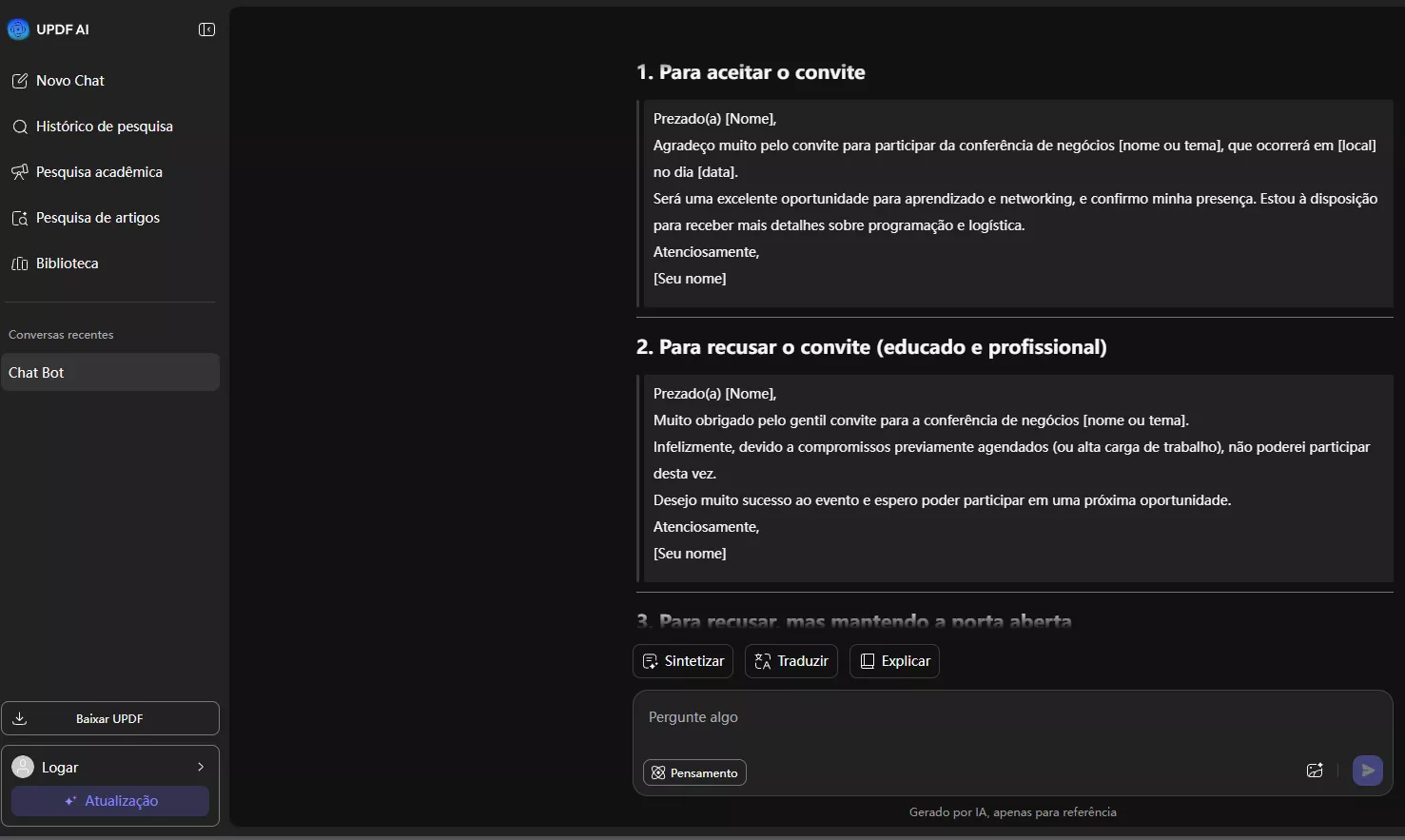Toggle Pensamento thinking mode
This screenshot has width=1405, height=840.
(x=694, y=772)
